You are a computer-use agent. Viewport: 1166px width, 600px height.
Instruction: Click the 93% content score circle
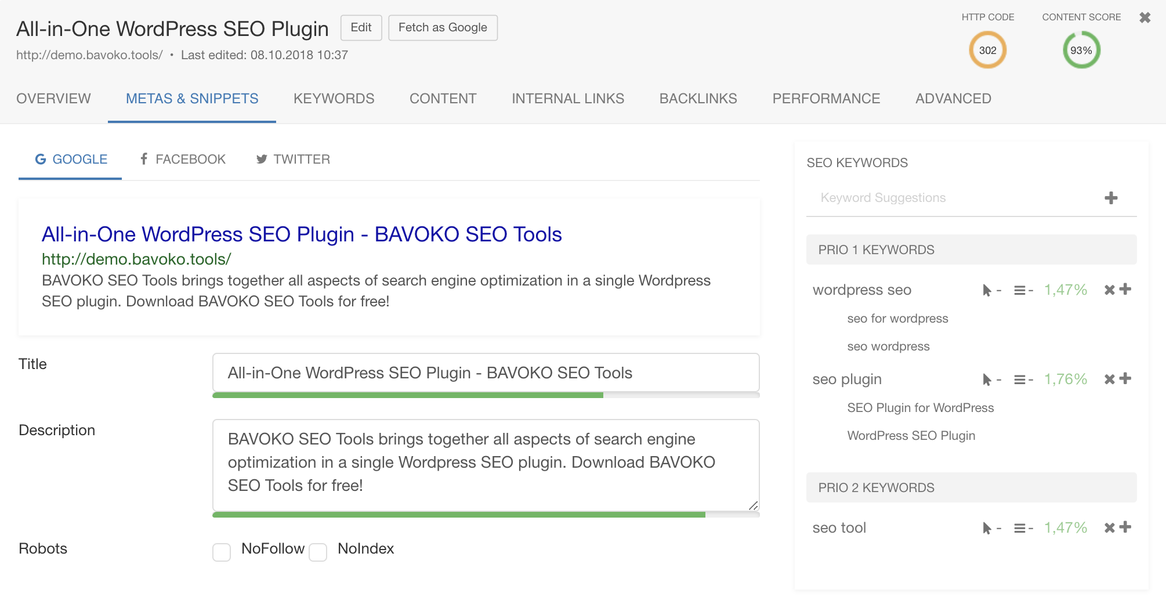[1081, 51]
